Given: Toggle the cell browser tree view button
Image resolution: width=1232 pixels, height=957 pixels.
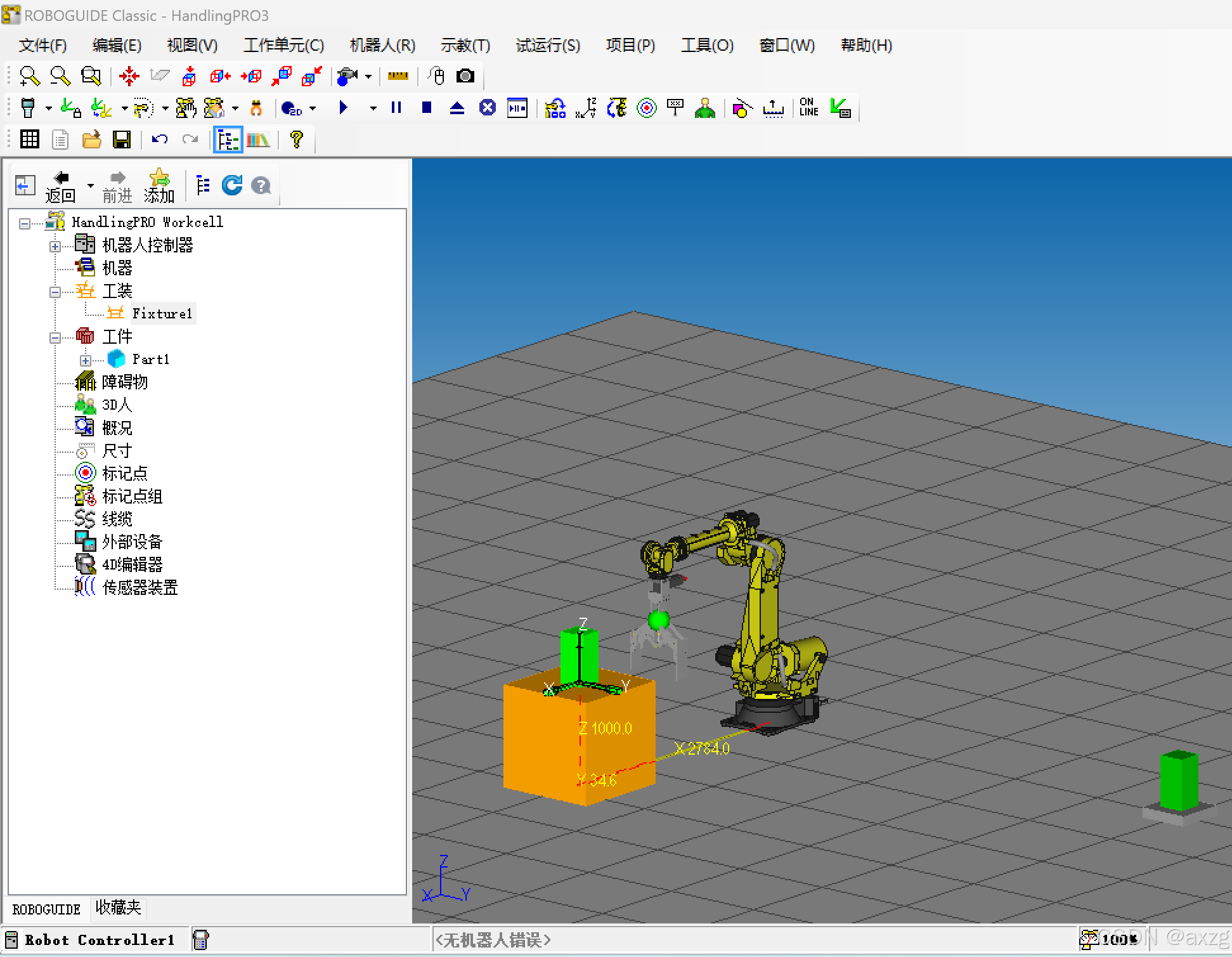Looking at the screenshot, I should click(228, 140).
